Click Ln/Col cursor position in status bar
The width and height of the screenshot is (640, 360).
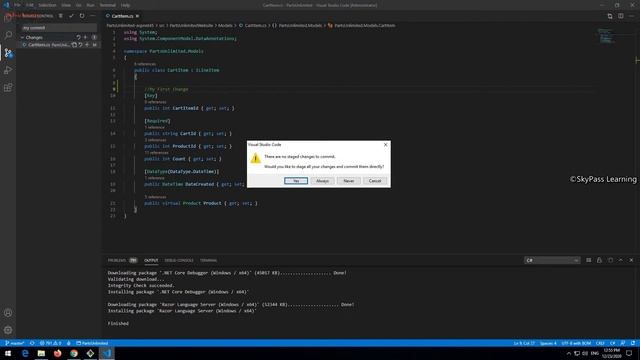(524, 343)
